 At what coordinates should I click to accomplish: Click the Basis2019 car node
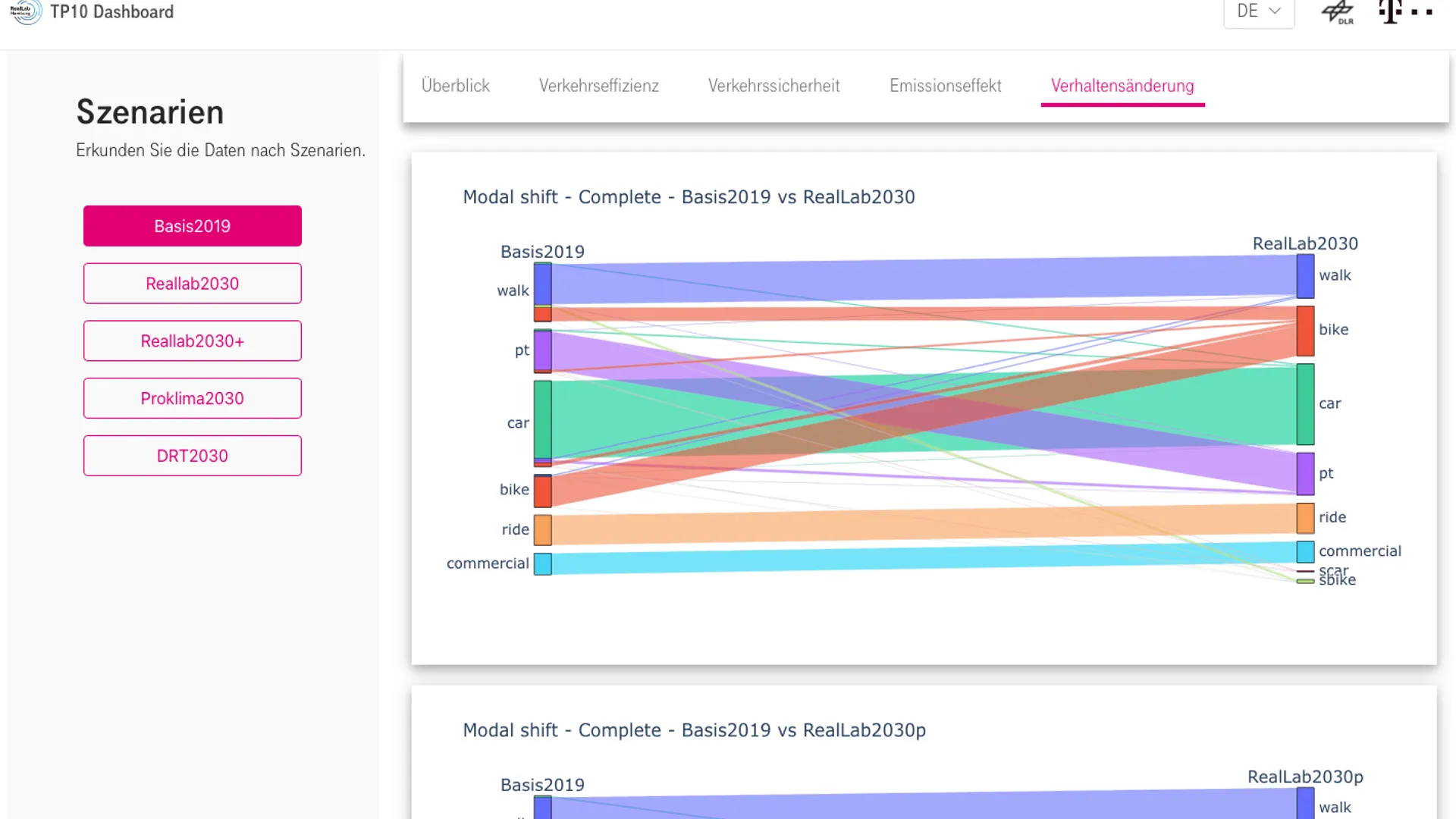coord(543,423)
